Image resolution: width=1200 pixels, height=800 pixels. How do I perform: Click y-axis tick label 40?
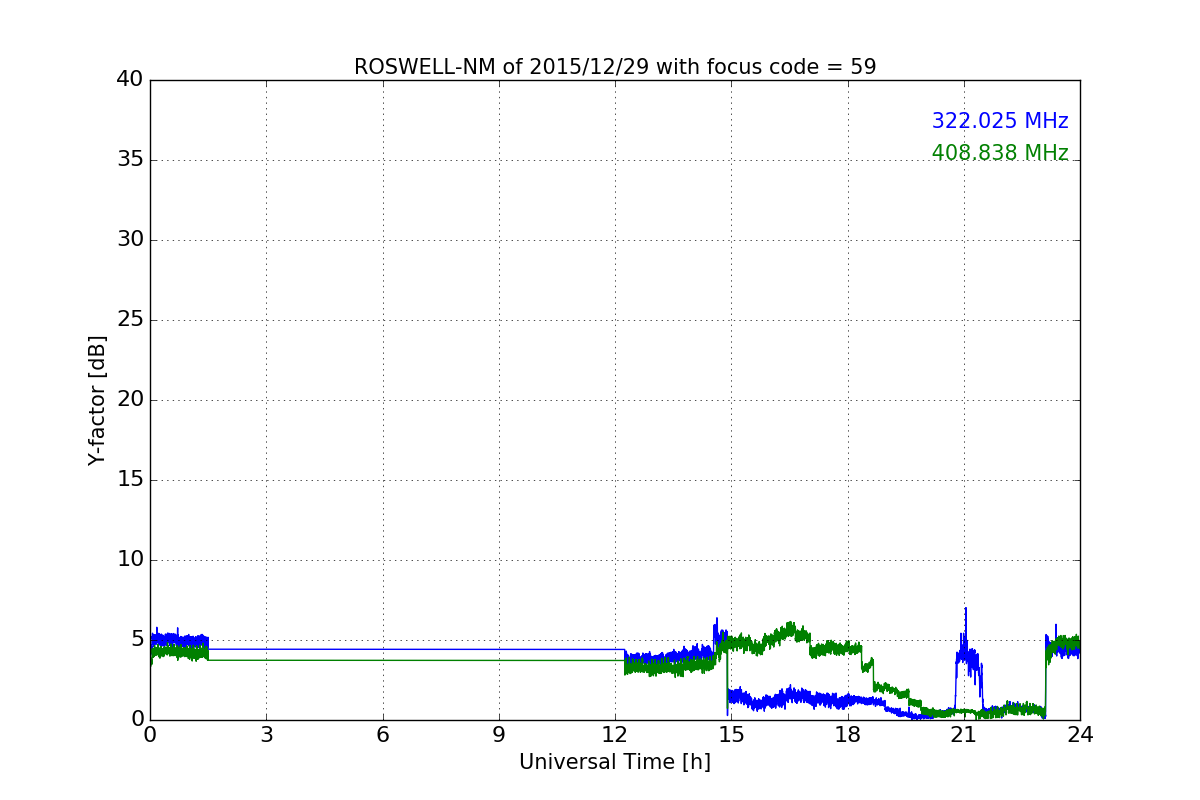[130, 80]
